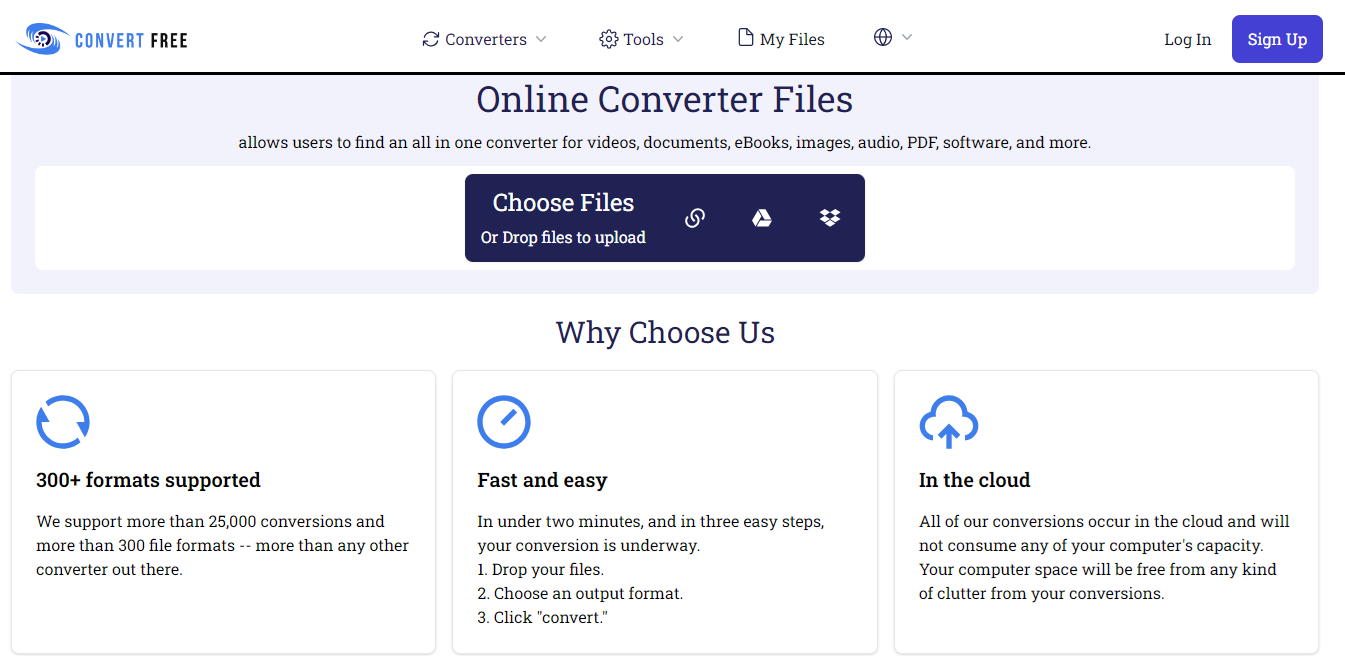1345x656 pixels.
Task: Select the Dropbox upload icon
Action: pyautogui.click(x=830, y=218)
